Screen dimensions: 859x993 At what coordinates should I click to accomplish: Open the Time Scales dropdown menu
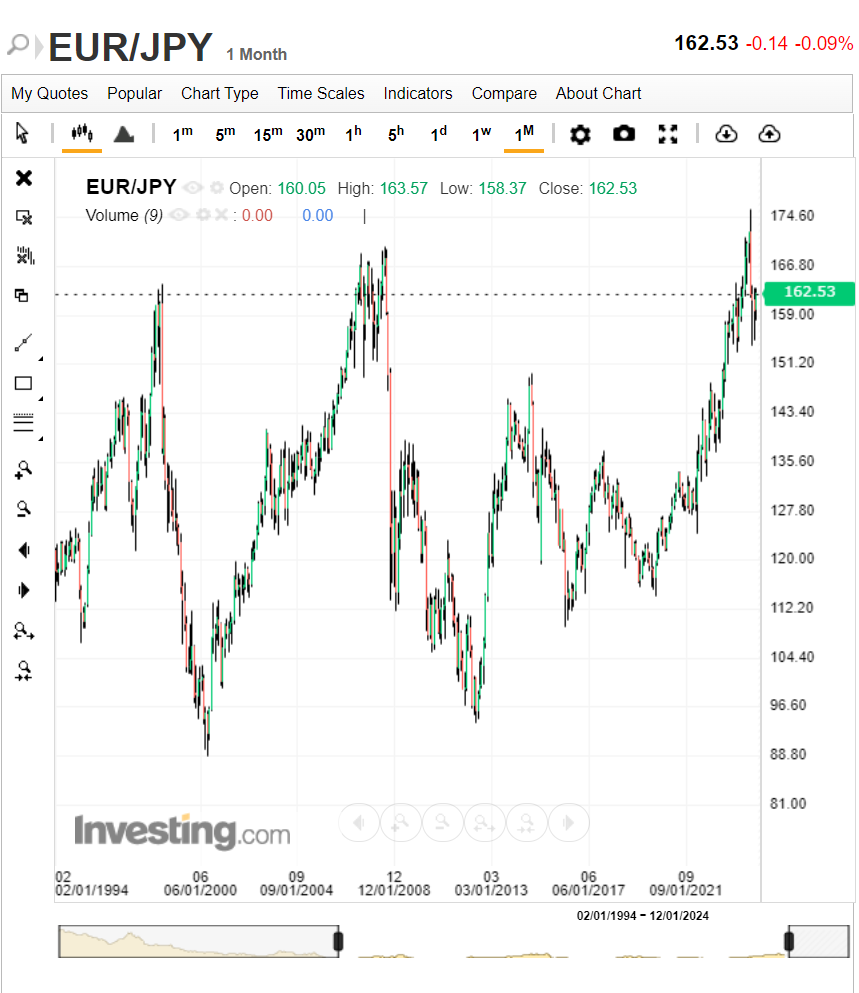click(321, 94)
